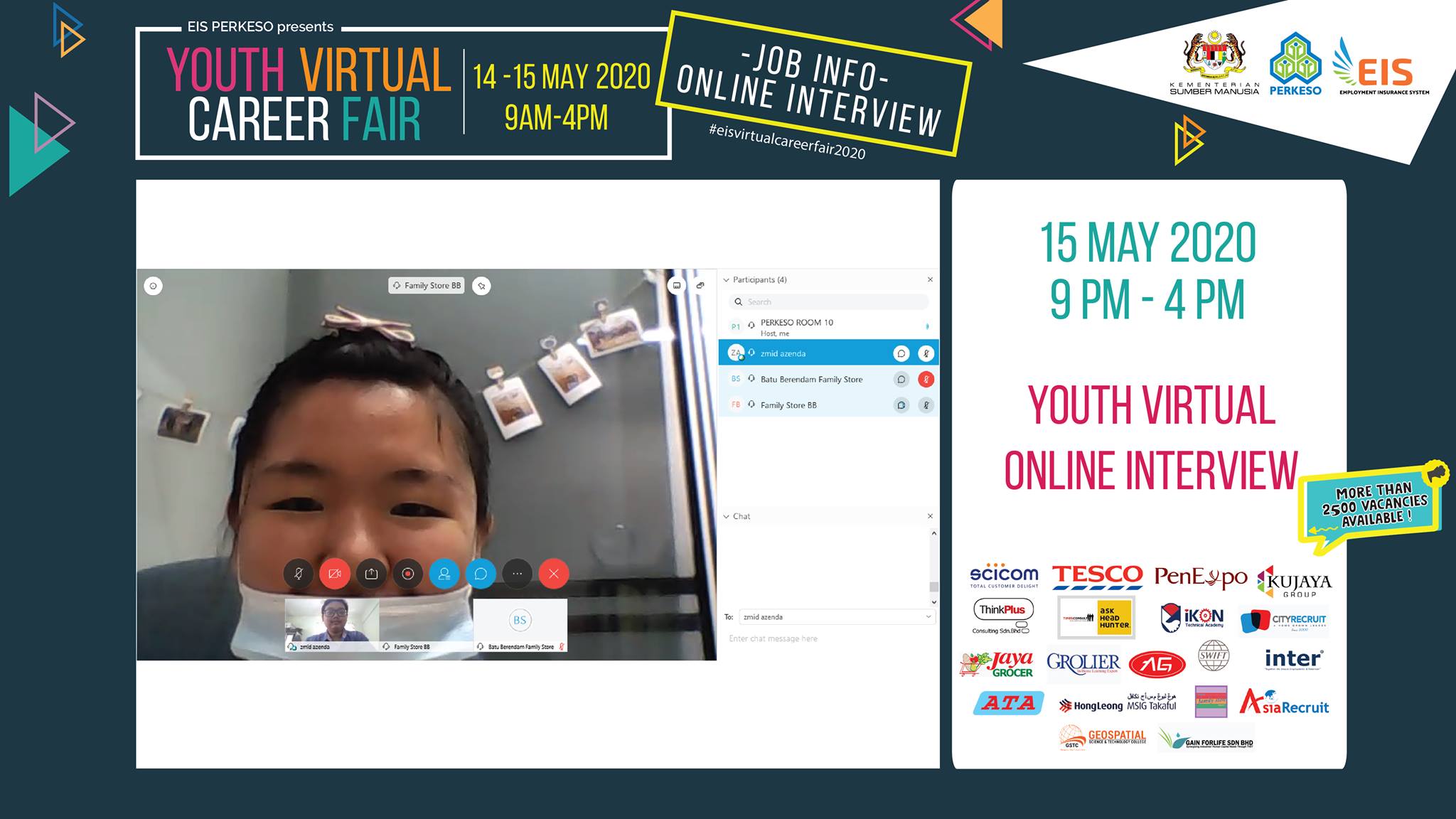
Task: Click headset icon beside zmid azenda name
Action: pos(751,353)
